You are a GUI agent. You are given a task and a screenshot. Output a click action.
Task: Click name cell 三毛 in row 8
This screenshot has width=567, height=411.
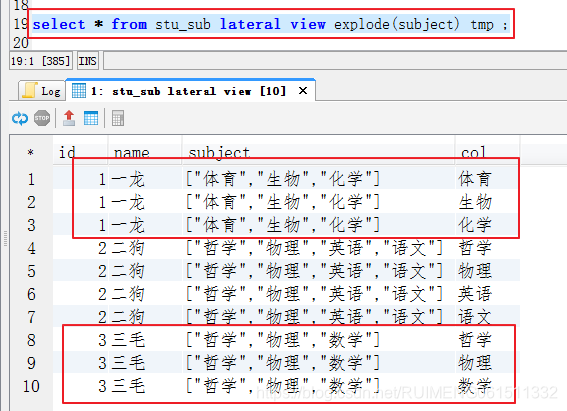[x=145, y=340]
